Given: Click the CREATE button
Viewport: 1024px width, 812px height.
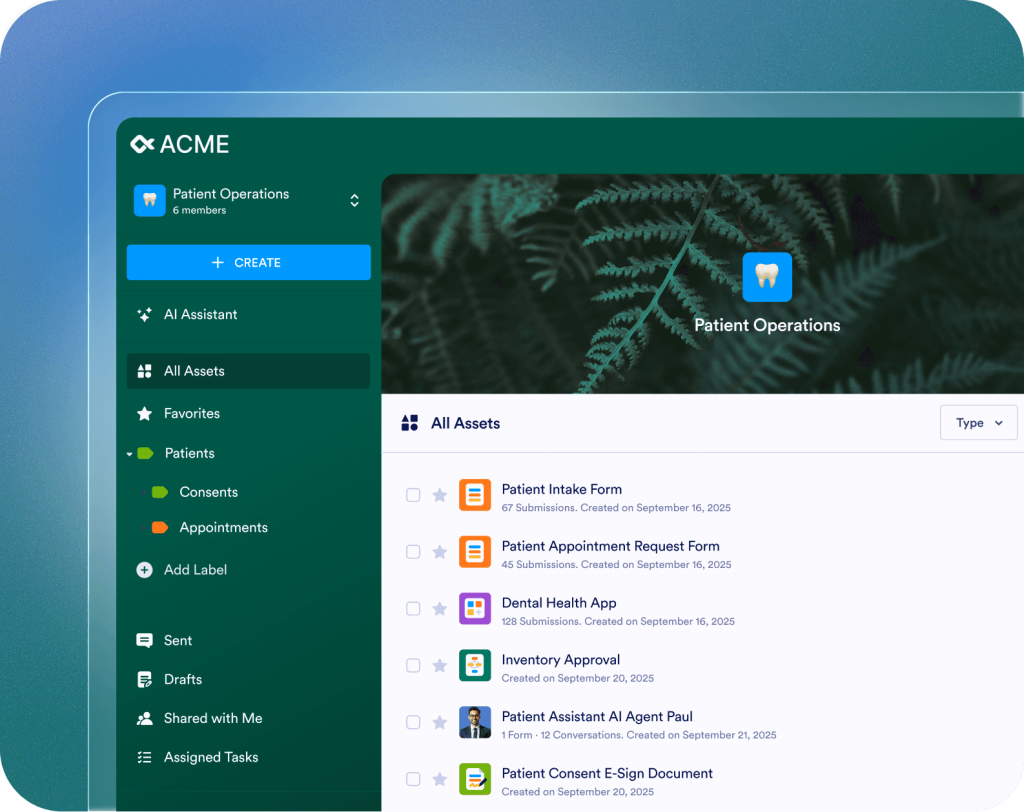Looking at the screenshot, I should (x=248, y=262).
